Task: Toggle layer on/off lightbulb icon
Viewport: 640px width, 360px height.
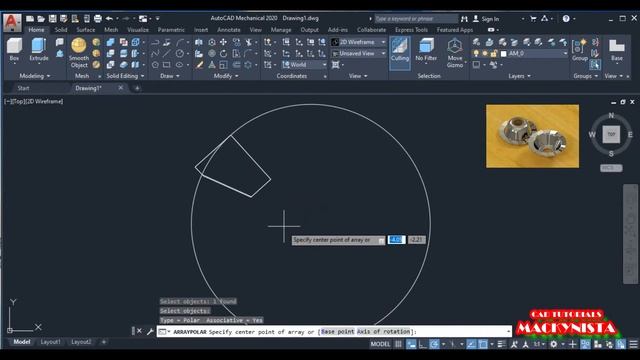Action: (x=476, y=53)
